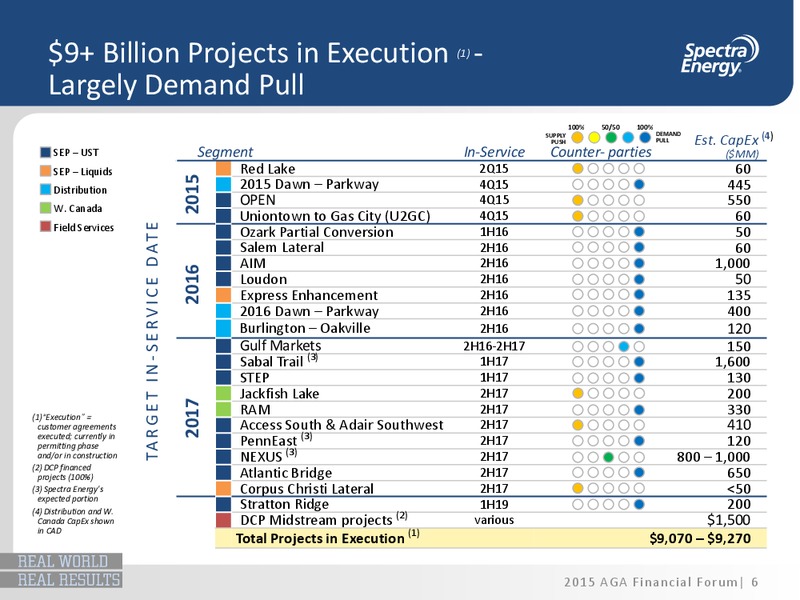The image size is (800, 600).
Task: Click the 1H19 in-service date for Stratton Ridge
Action: (494, 505)
